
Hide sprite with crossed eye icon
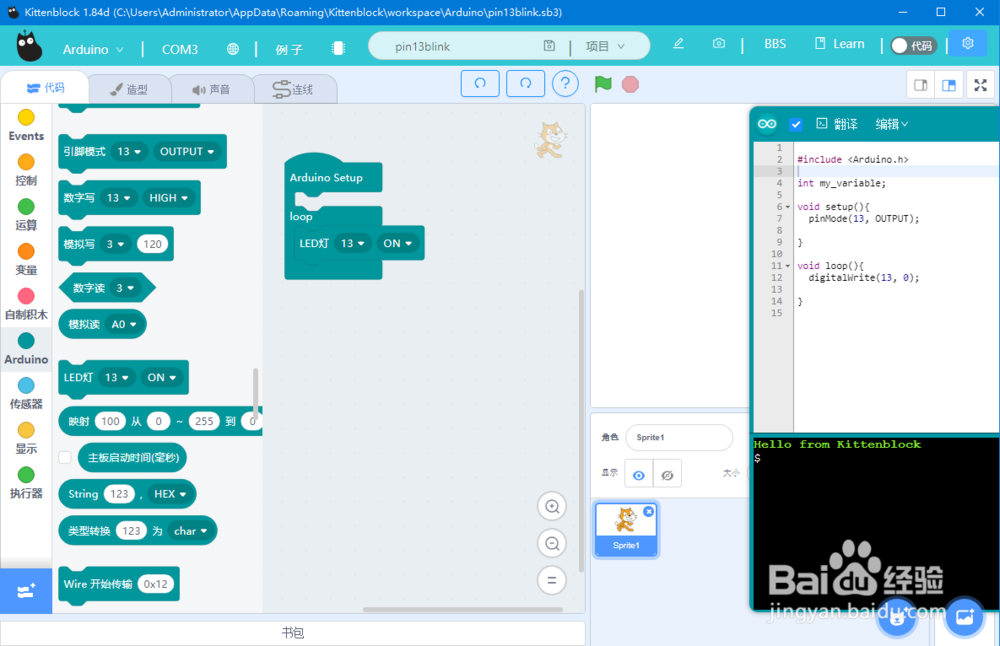pos(667,474)
